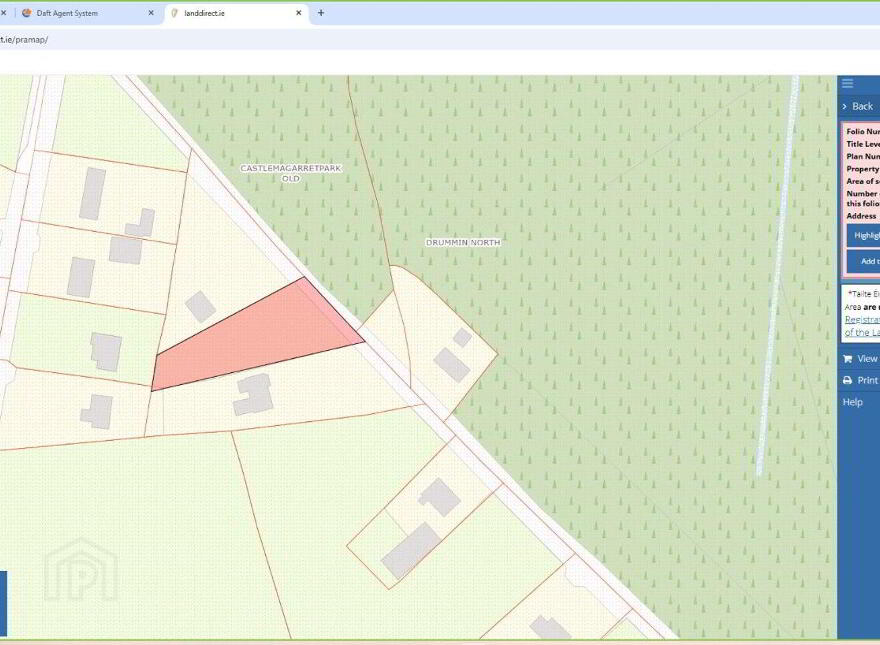Click the Add button below Highlight
The image size is (880, 645).
coord(864,261)
